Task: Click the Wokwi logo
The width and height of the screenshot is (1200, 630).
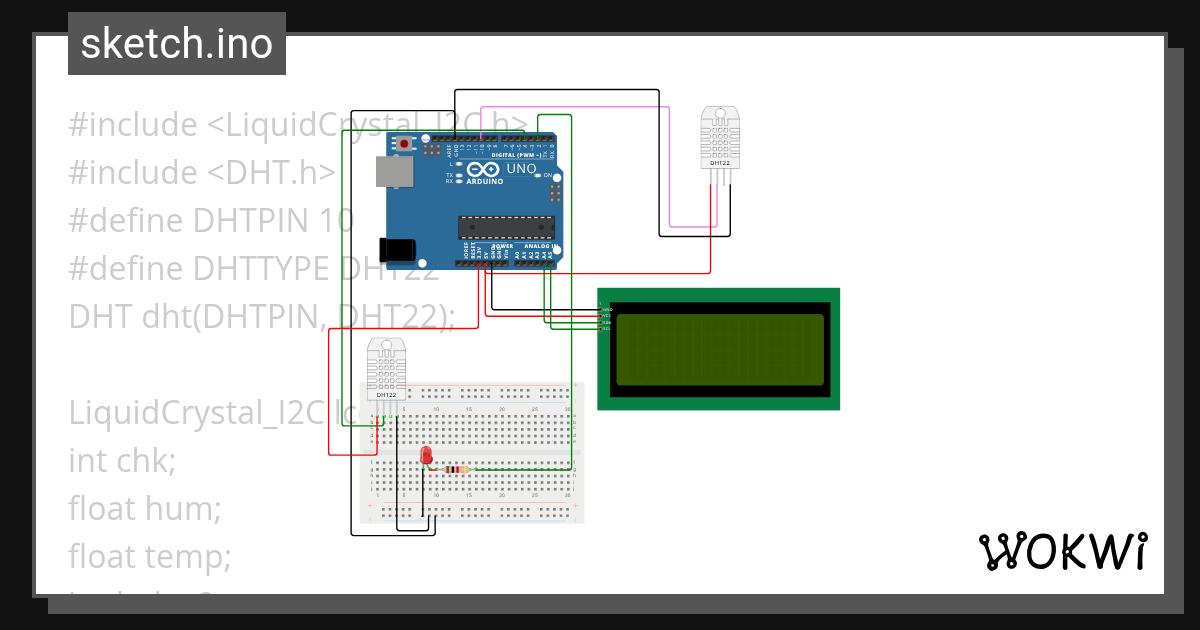Action: click(1065, 550)
